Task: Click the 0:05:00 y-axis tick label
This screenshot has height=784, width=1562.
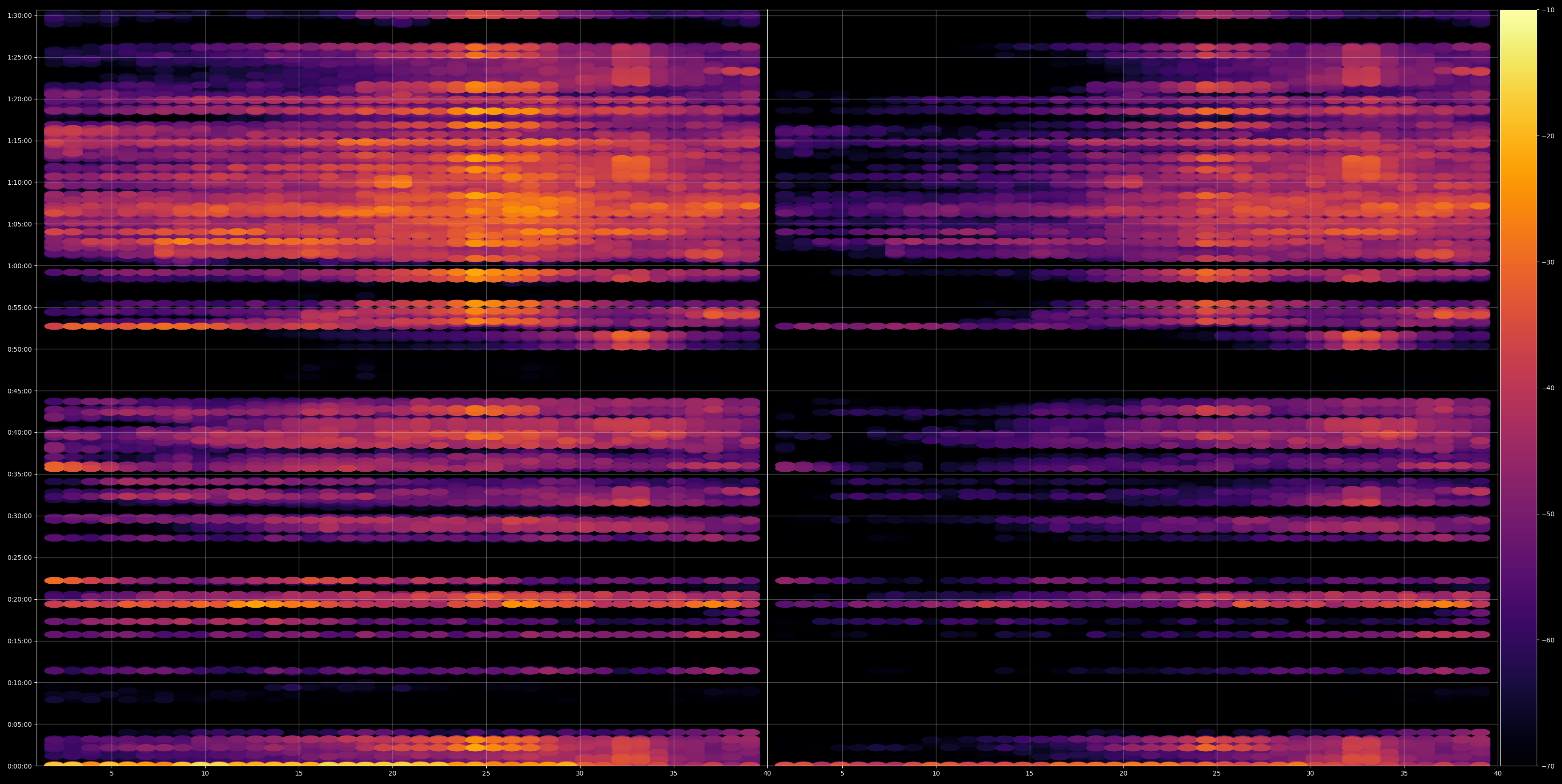Action: [19, 724]
